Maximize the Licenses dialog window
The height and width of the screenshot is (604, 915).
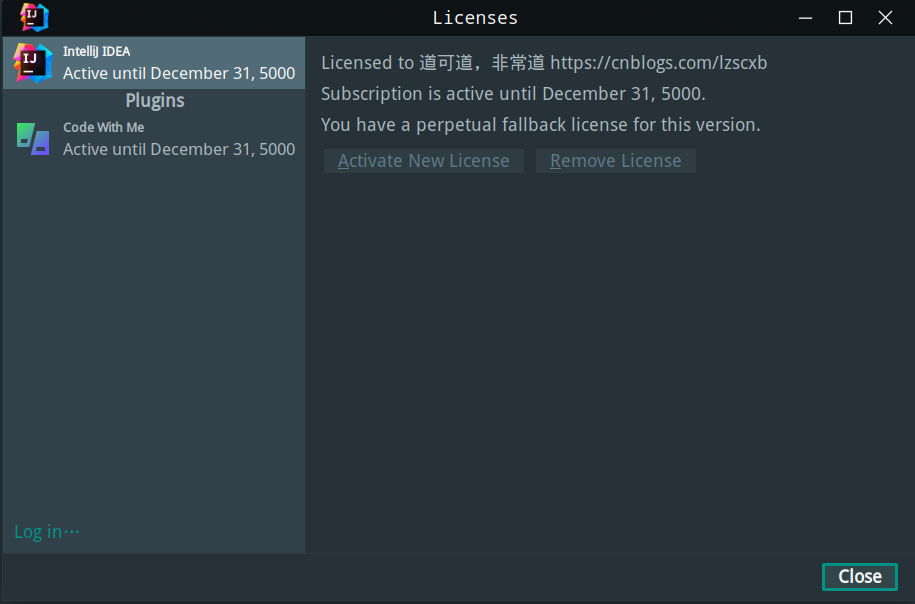point(845,17)
